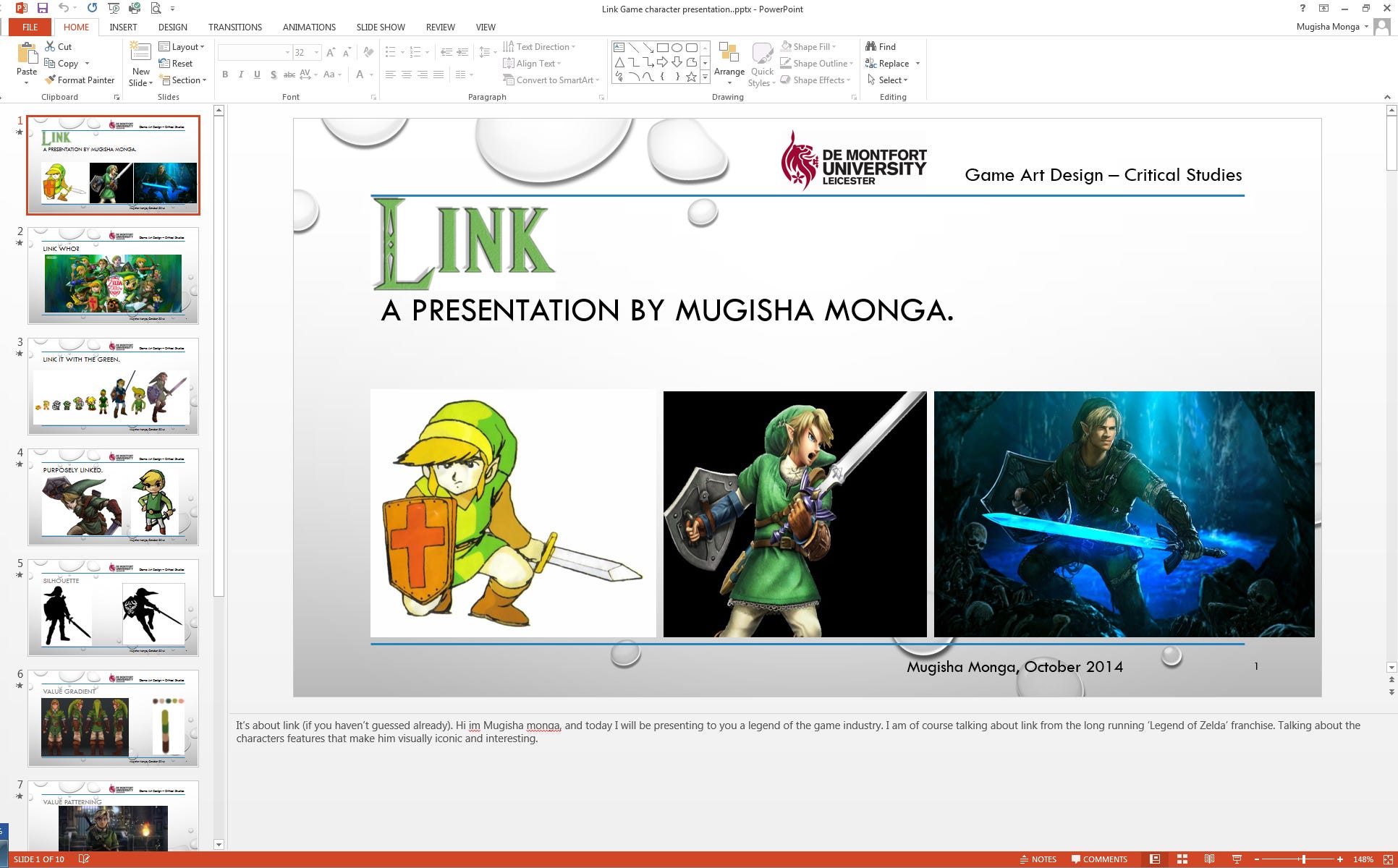Click the Mugisha Monga account name

(1328, 27)
